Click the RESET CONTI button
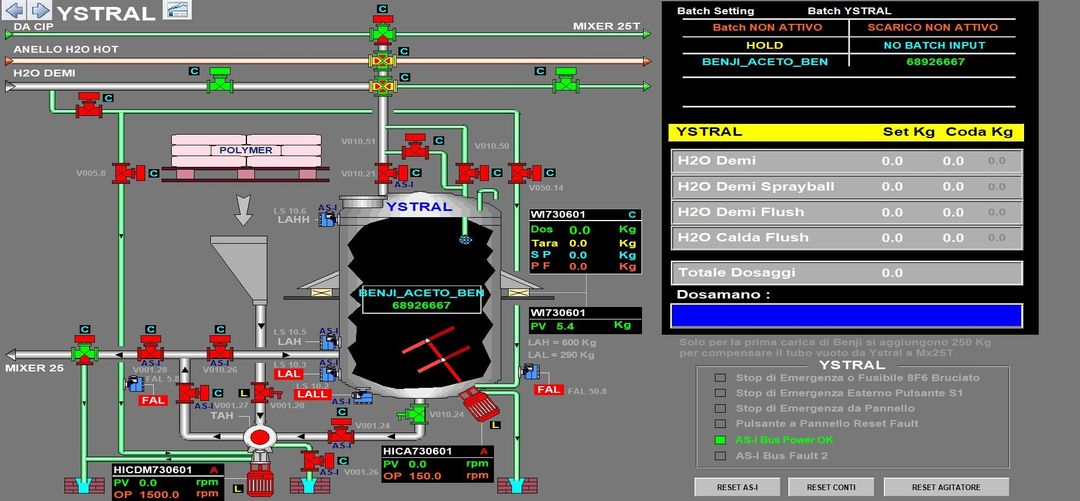 pyautogui.click(x=831, y=487)
